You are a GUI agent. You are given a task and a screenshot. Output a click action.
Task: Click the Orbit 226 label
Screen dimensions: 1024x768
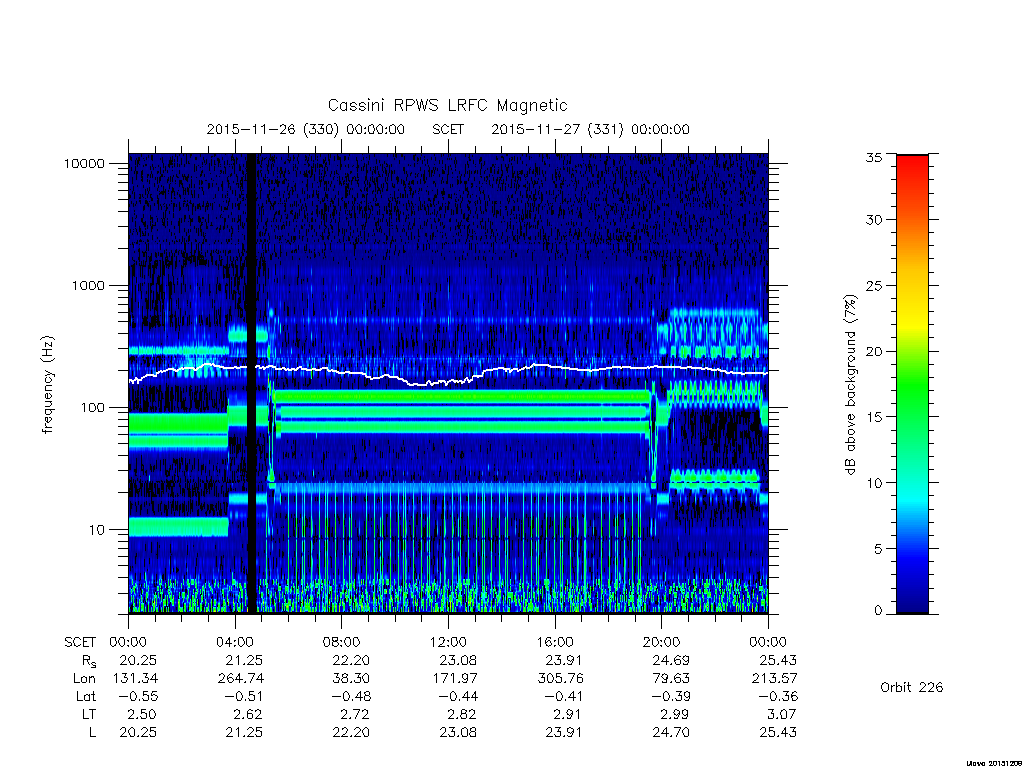(x=912, y=687)
